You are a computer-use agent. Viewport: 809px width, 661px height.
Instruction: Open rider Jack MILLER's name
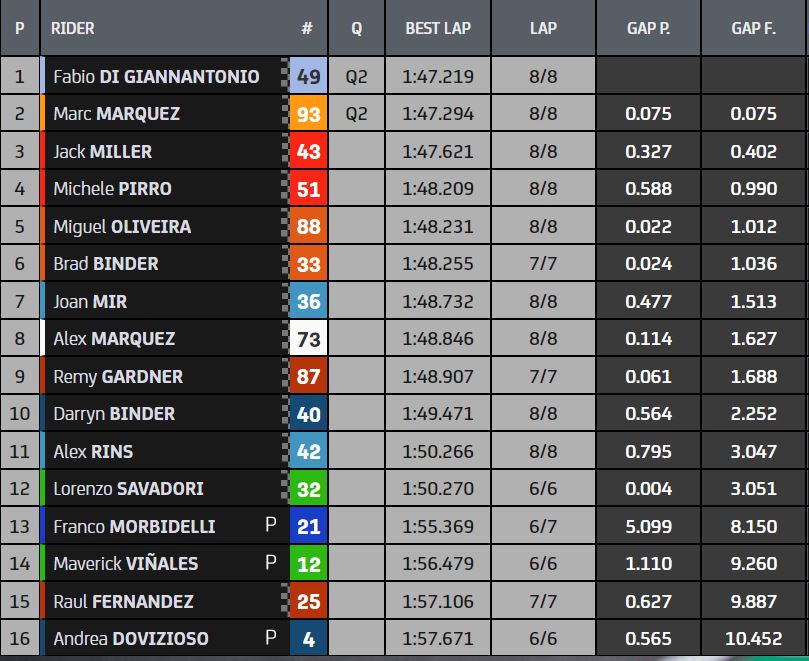[103, 152]
